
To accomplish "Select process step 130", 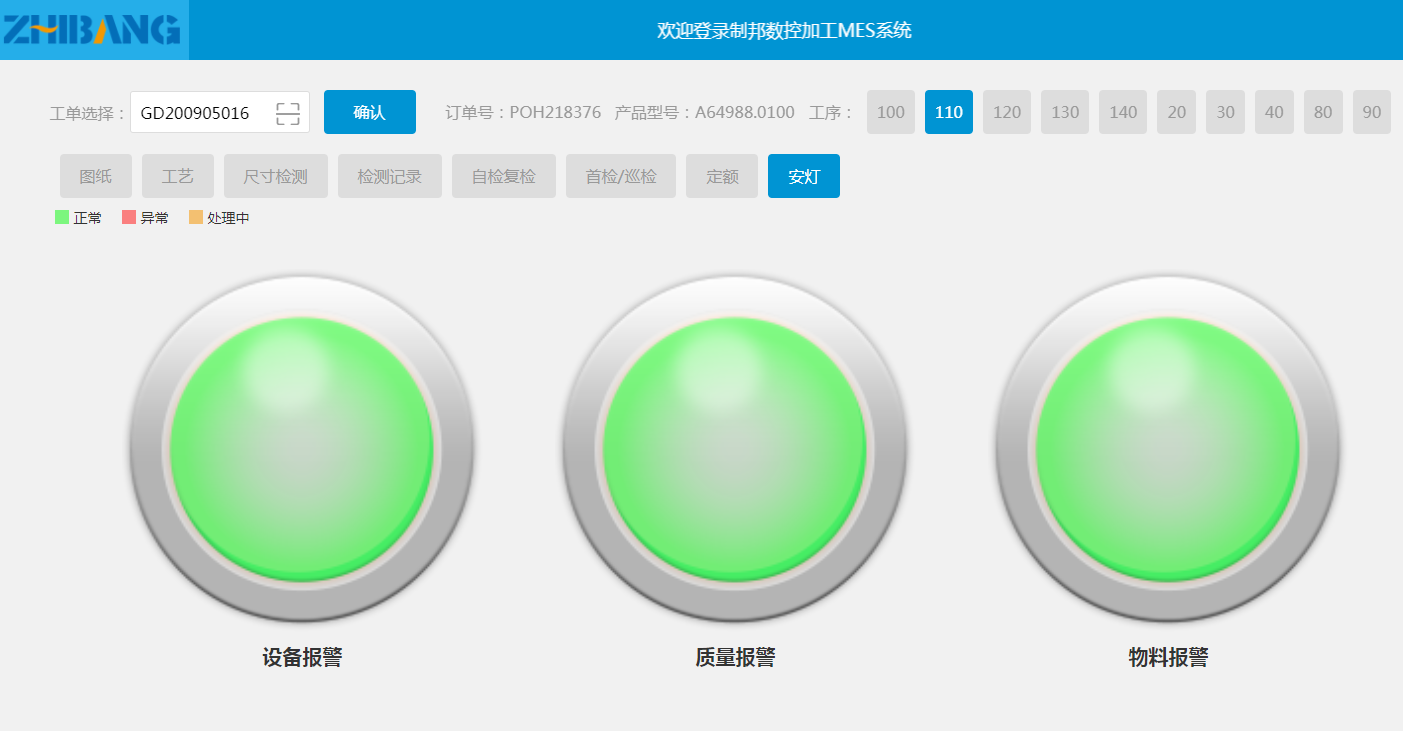I will (x=1065, y=112).
